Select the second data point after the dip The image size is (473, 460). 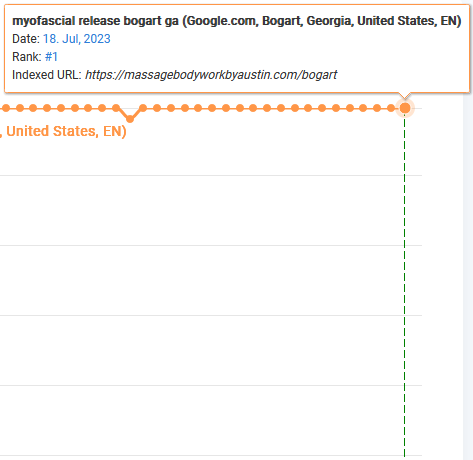(x=157, y=108)
